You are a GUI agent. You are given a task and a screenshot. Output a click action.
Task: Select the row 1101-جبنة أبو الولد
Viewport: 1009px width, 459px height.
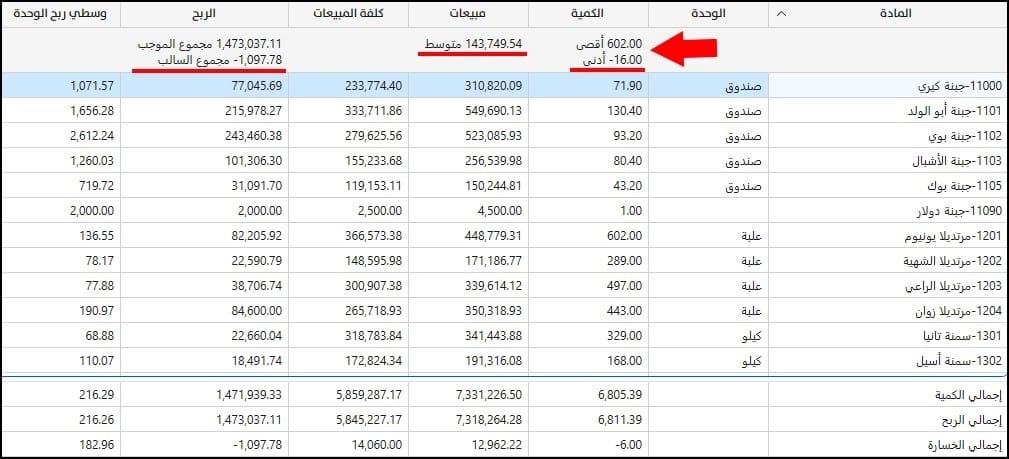504,111
